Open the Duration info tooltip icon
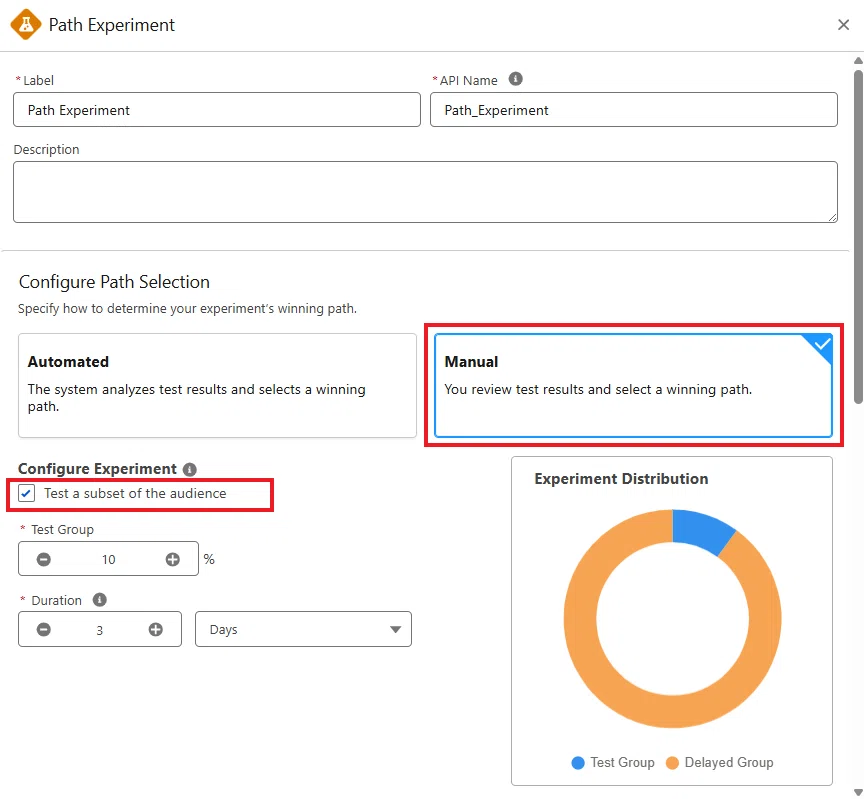Image resolution: width=864 pixels, height=799 pixels. coord(99,600)
